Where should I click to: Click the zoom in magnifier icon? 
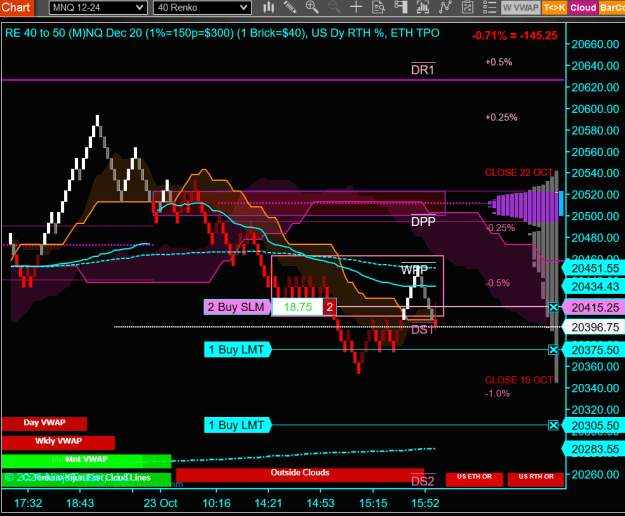click(312, 7)
